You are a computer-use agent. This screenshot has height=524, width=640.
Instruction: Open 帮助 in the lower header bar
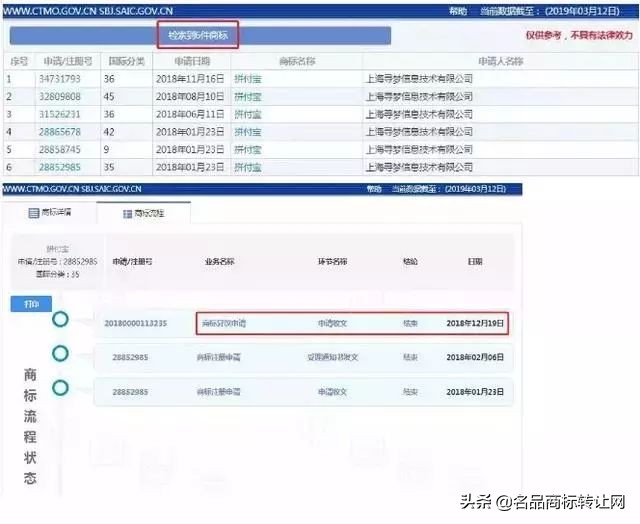point(374,189)
